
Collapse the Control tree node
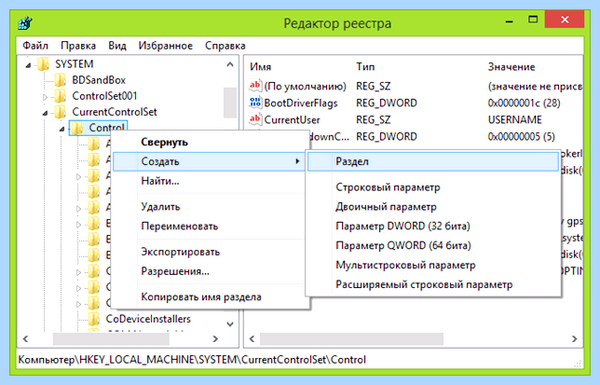point(62,129)
